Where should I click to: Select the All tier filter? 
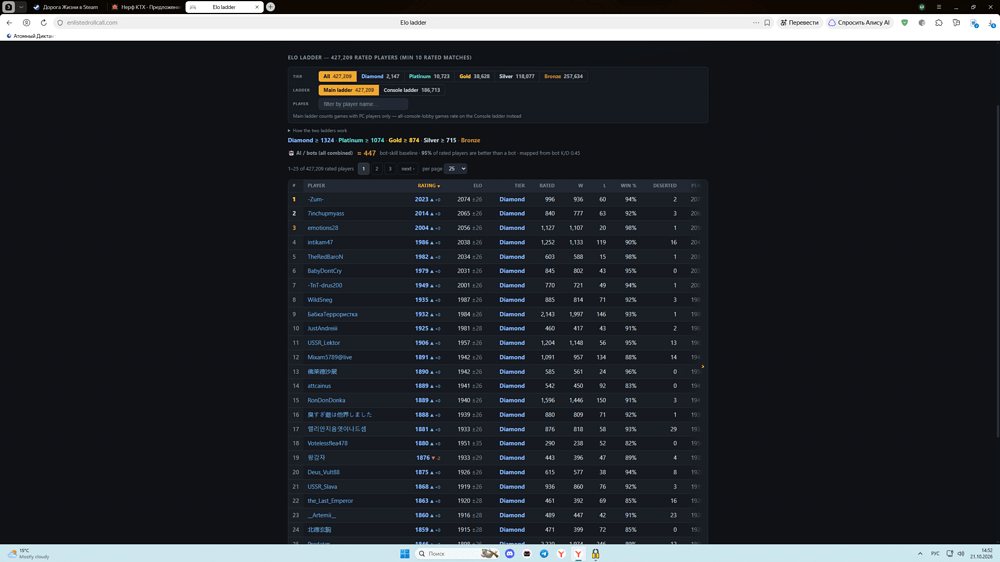pos(337,76)
